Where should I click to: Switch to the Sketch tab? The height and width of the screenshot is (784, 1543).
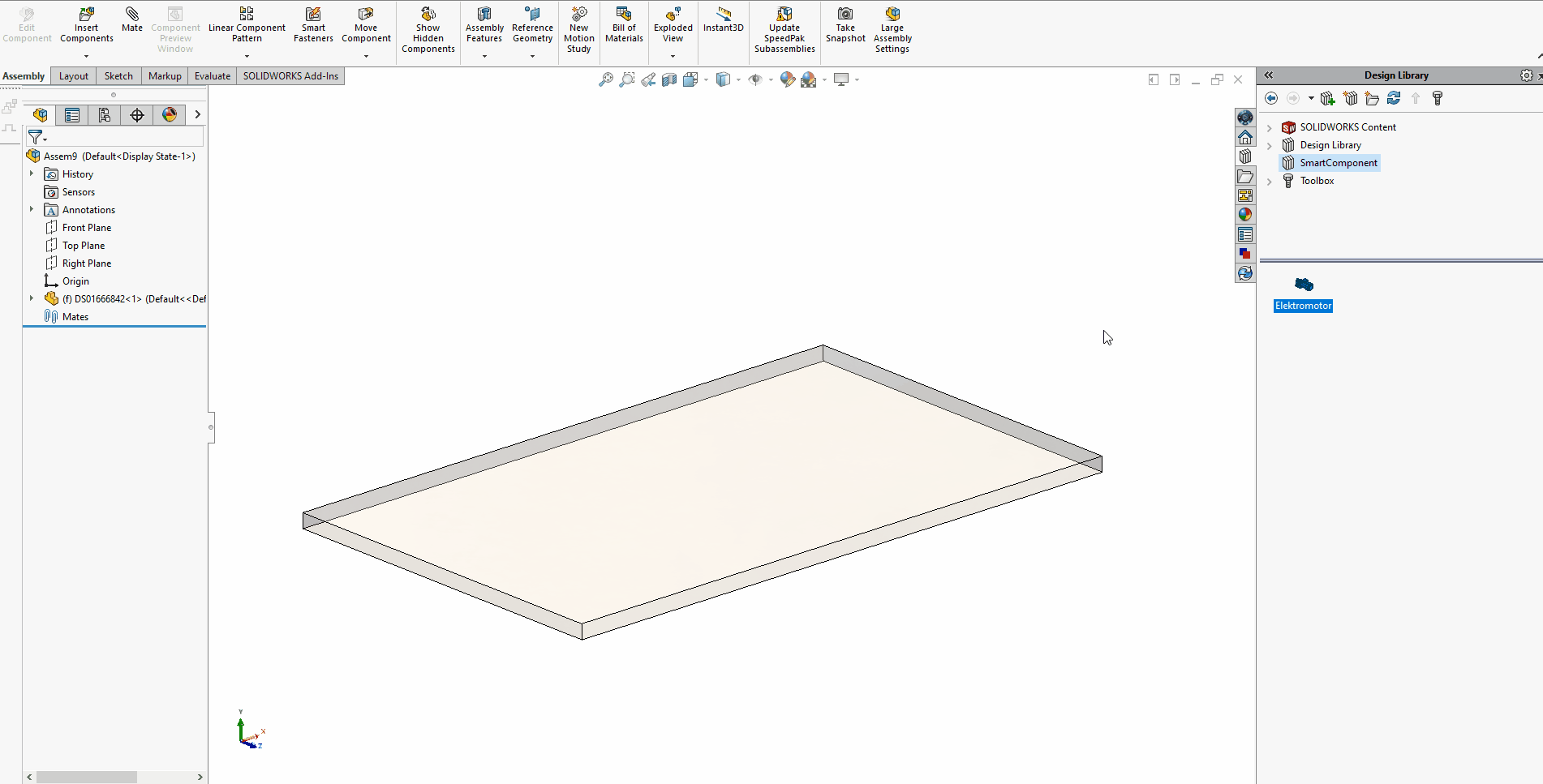(118, 76)
